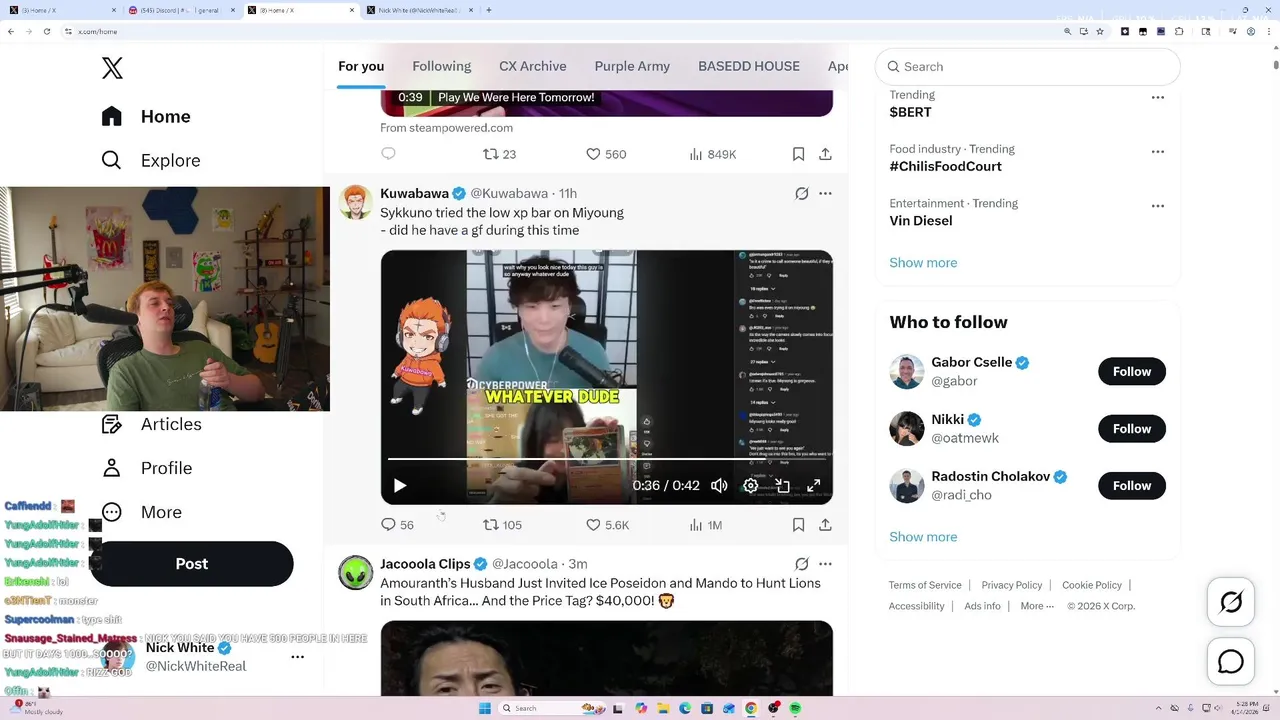This screenshot has height=720, width=1280.
Task: Open the More menu in sidebar
Action: (142, 512)
